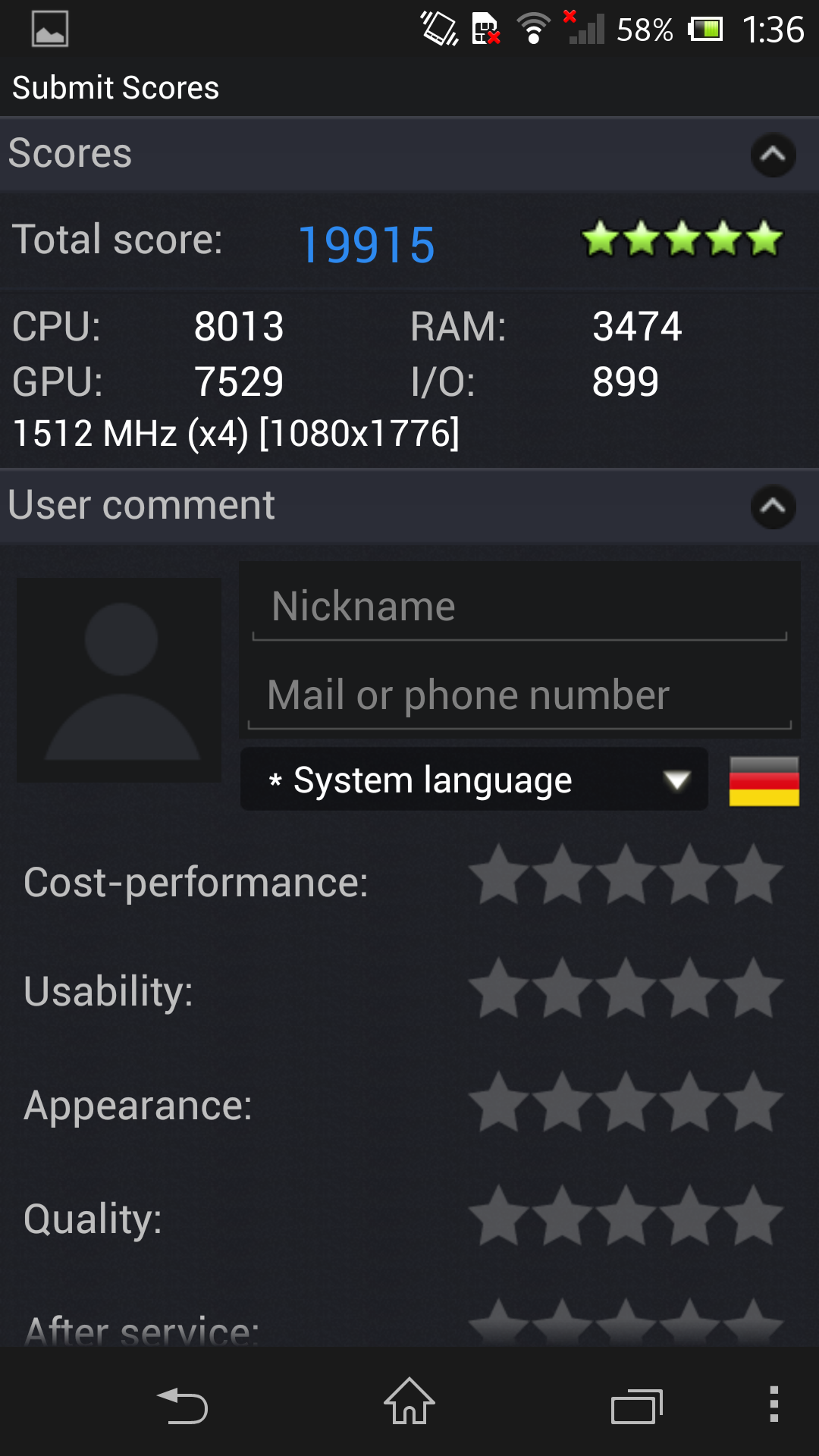Focus the Mail or phone number field
Image resolution: width=819 pixels, height=1456 pixels.
[519, 696]
